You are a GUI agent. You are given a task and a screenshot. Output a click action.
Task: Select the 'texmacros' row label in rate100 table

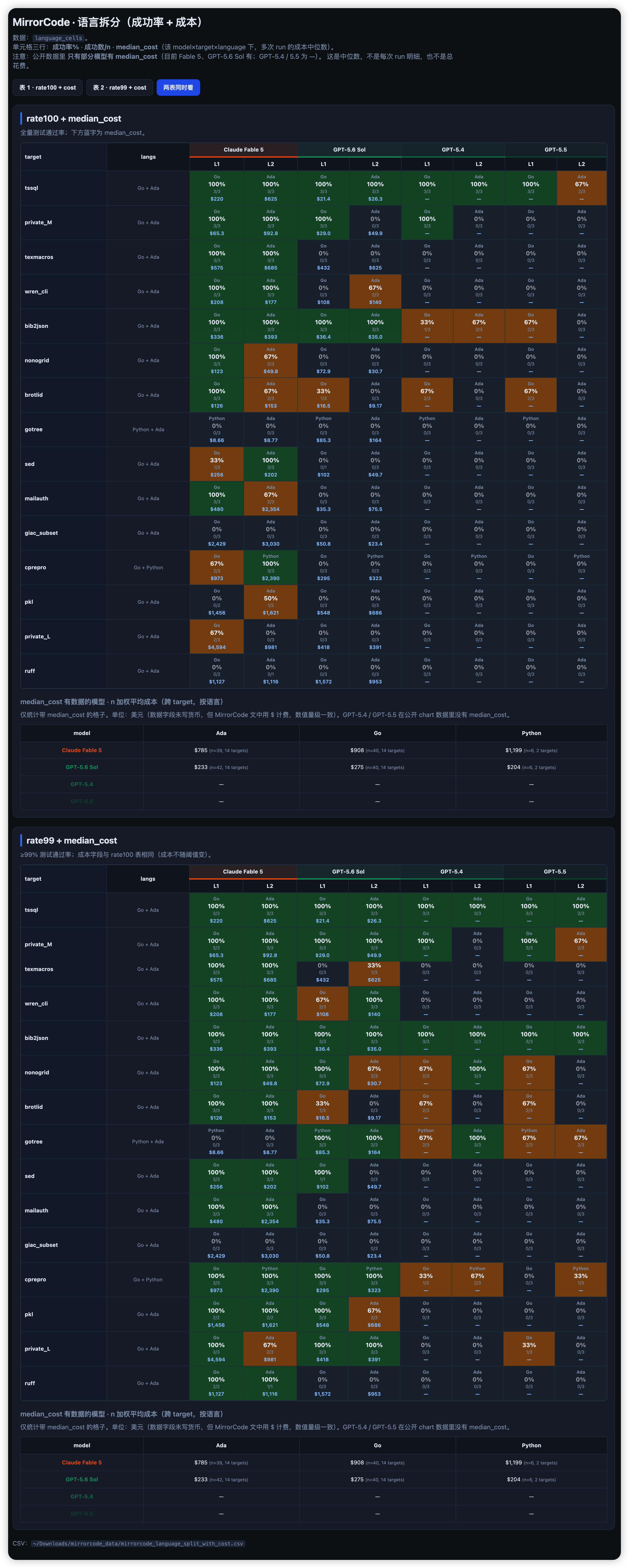(39, 257)
